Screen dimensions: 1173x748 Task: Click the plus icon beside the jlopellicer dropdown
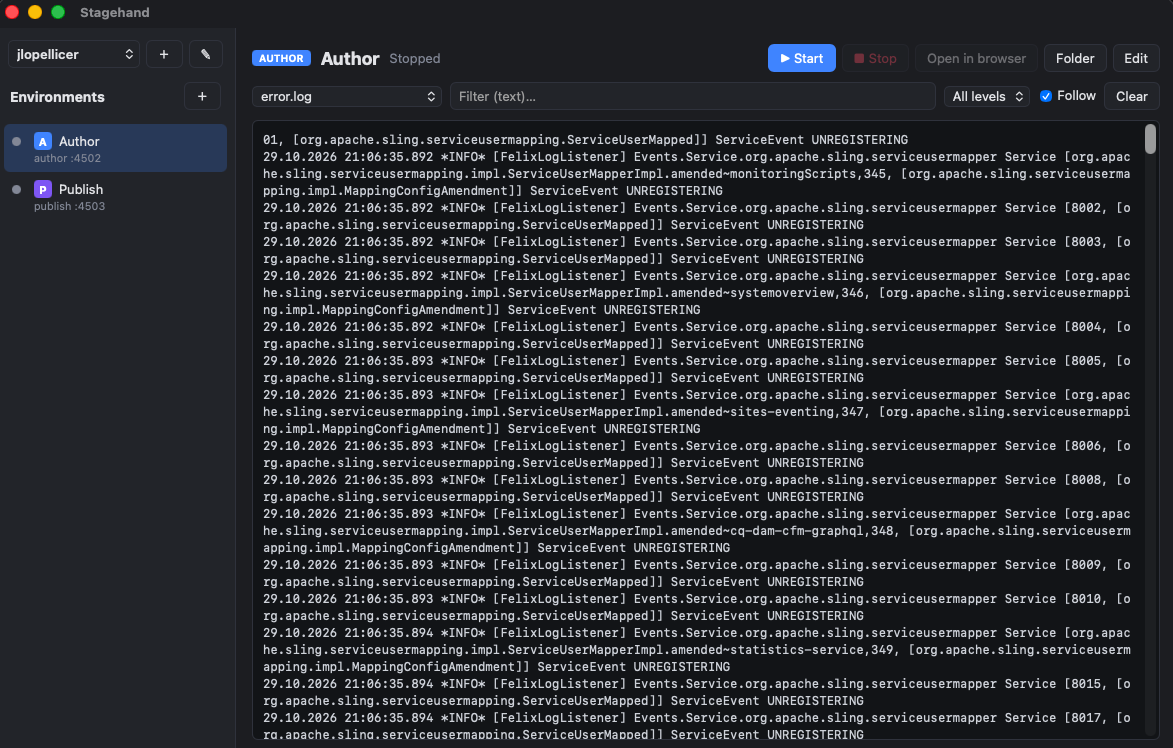tap(164, 55)
